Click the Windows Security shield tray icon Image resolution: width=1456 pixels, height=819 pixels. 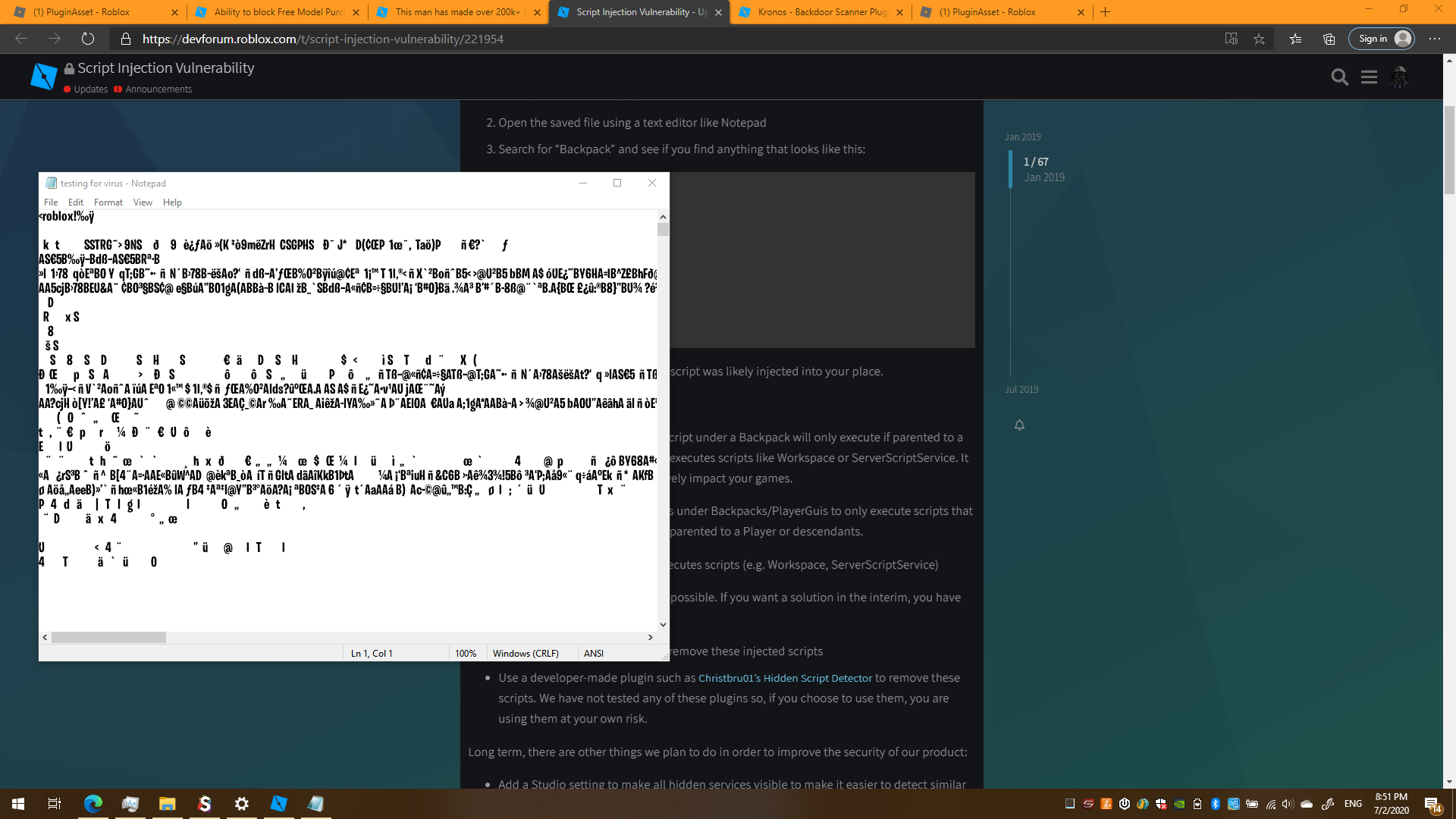tap(1160, 804)
